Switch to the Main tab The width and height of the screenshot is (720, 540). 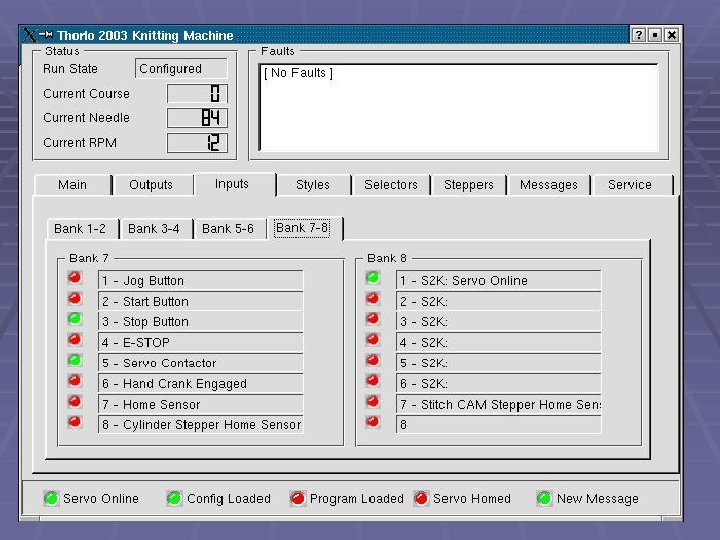click(x=73, y=185)
